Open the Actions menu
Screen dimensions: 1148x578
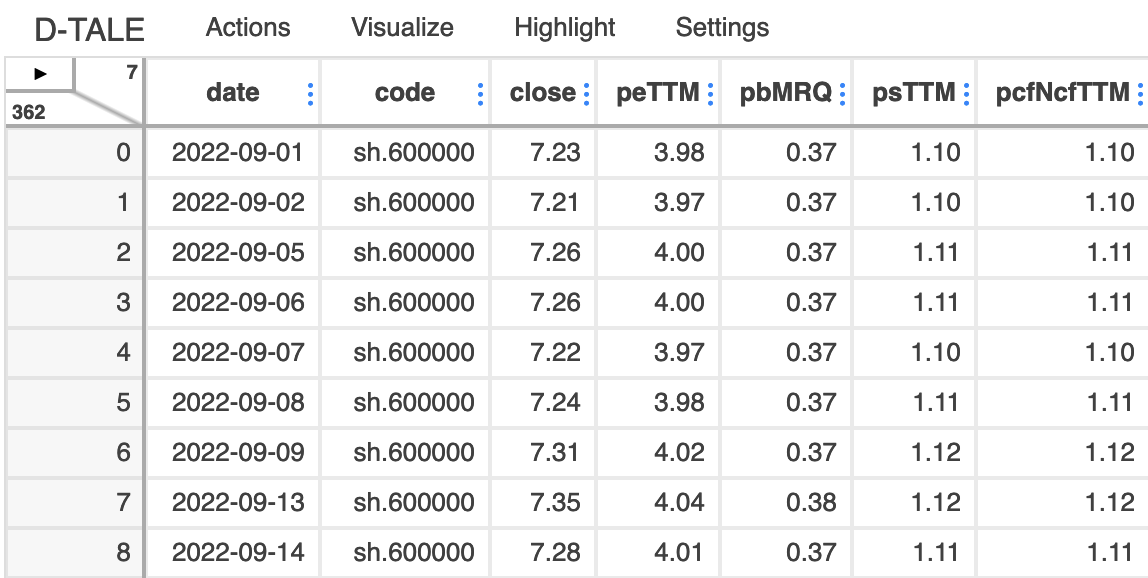click(x=248, y=28)
